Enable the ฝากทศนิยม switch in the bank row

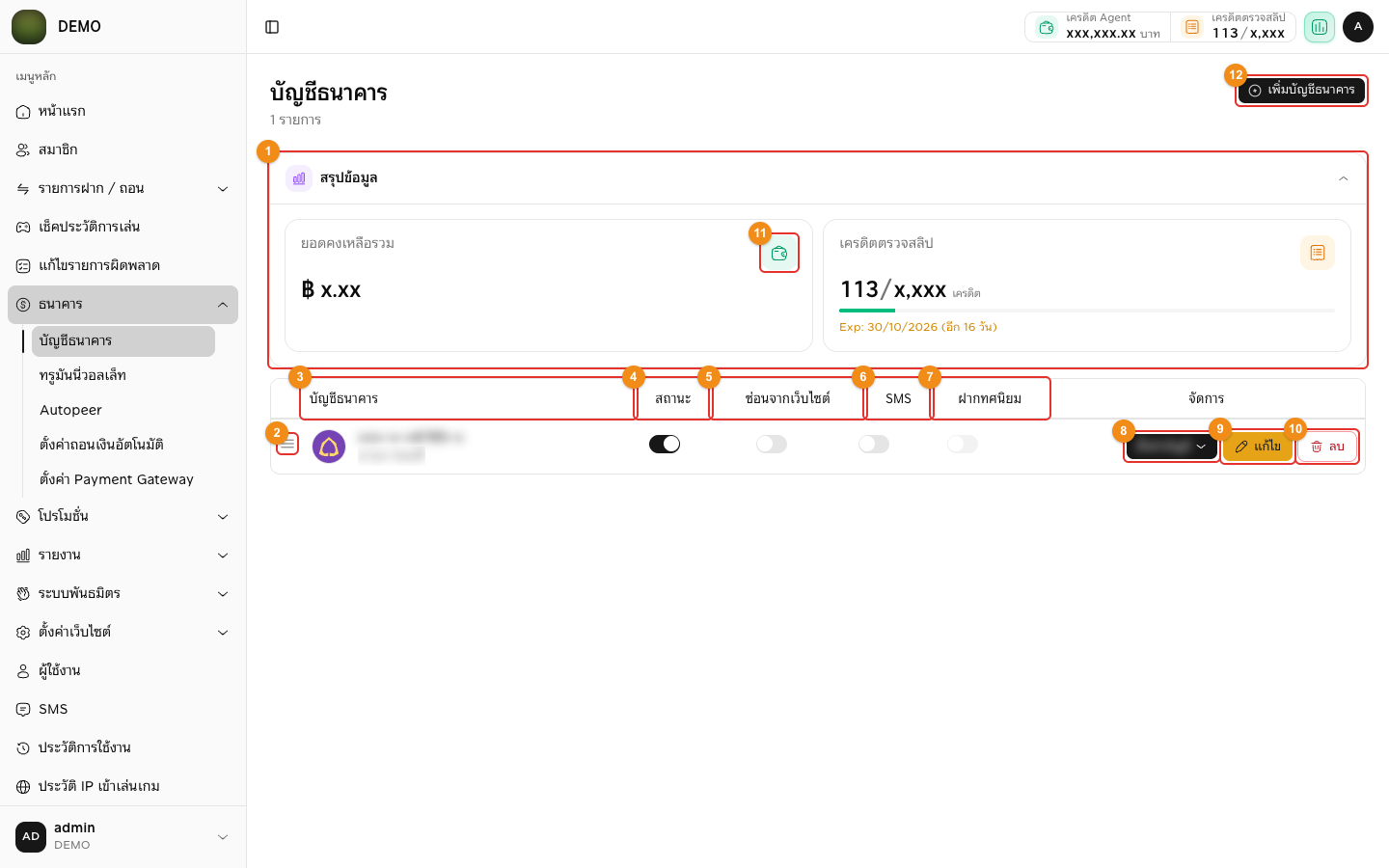click(963, 444)
